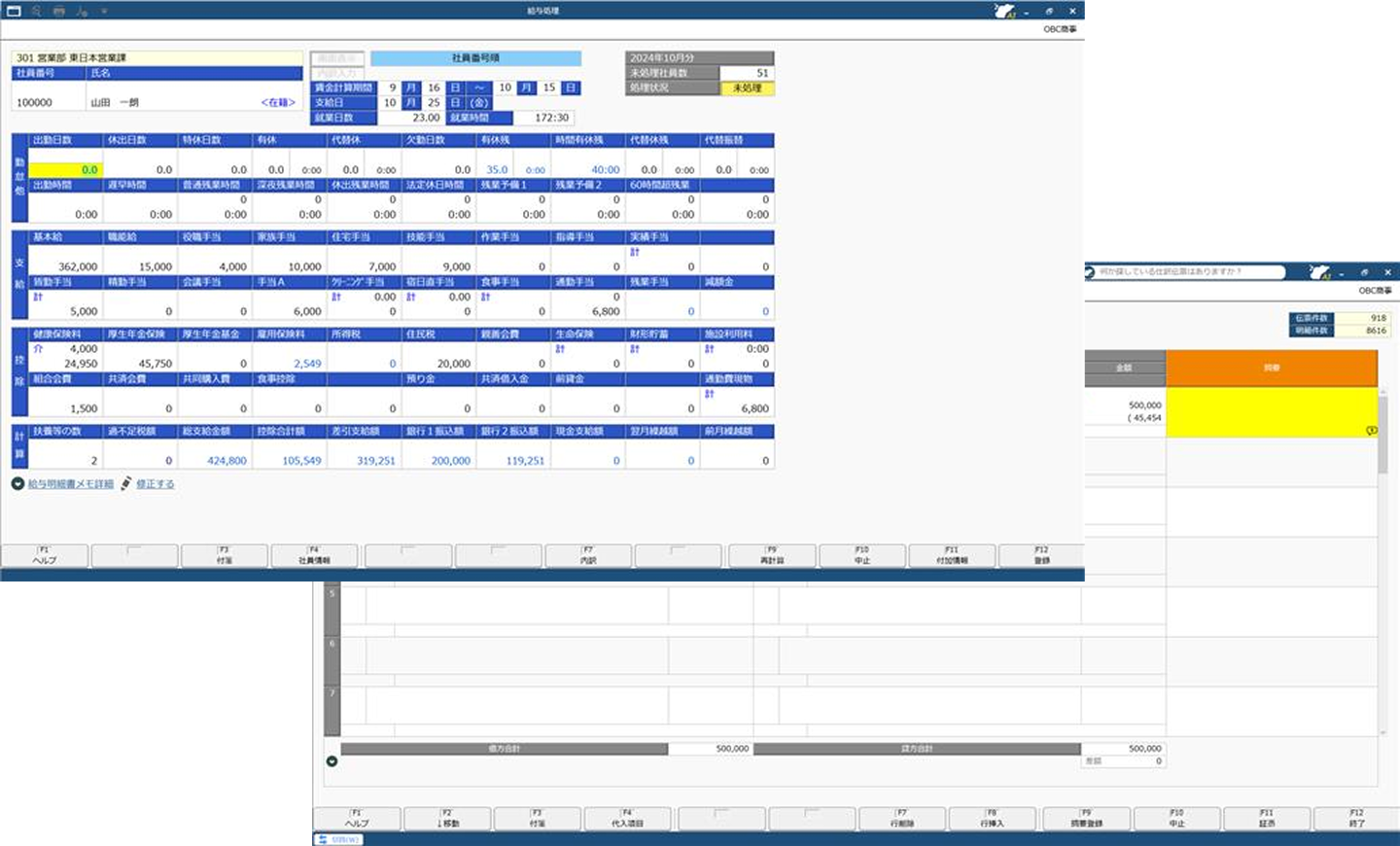Open the 修正する link

(156, 483)
